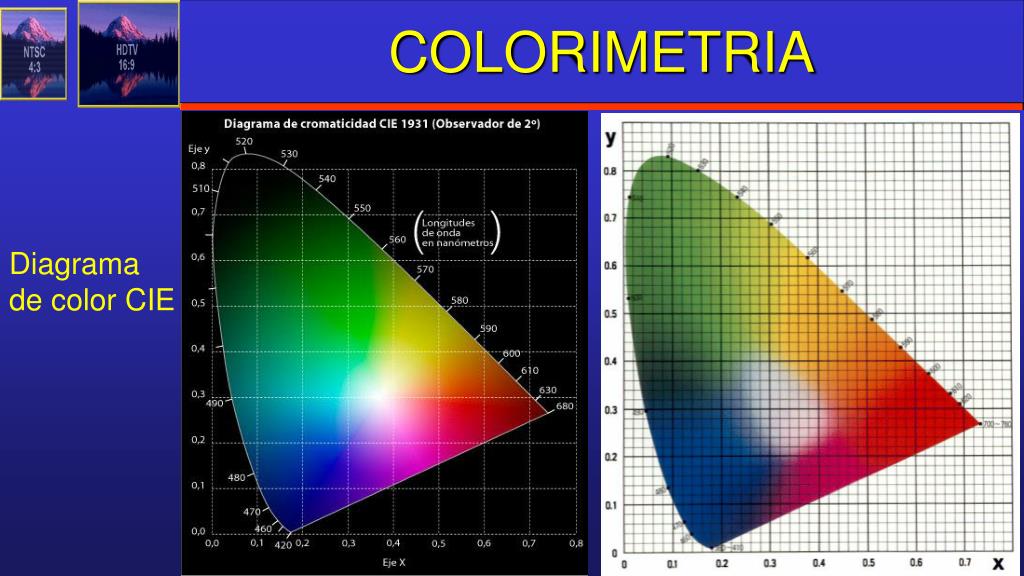Click the 460 wavelength label on left diagram
1024x576 pixels.
click(x=263, y=528)
